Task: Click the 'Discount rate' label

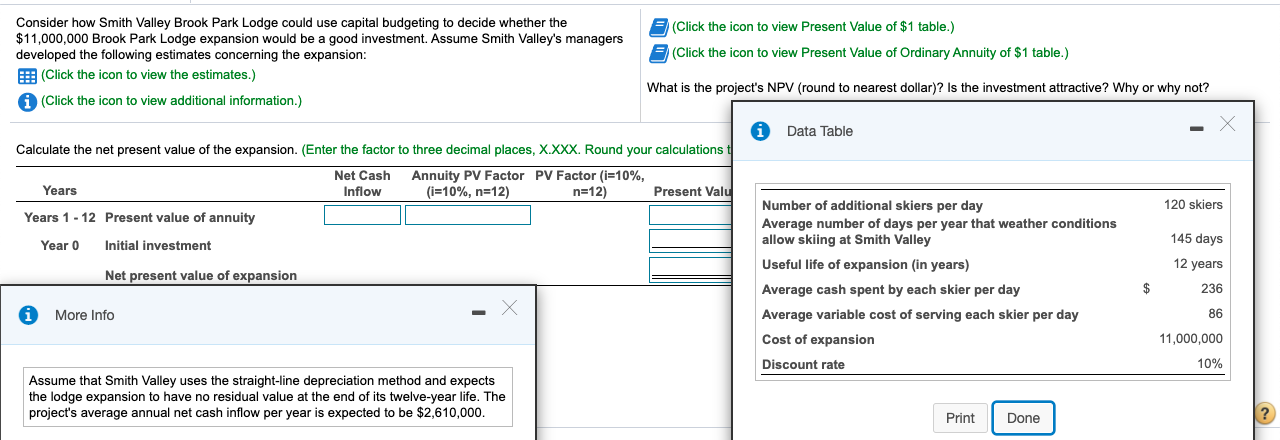Action: coord(803,365)
